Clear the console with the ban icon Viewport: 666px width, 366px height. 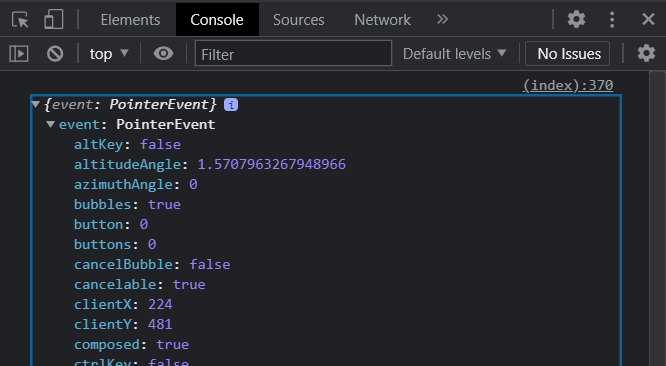(55, 54)
